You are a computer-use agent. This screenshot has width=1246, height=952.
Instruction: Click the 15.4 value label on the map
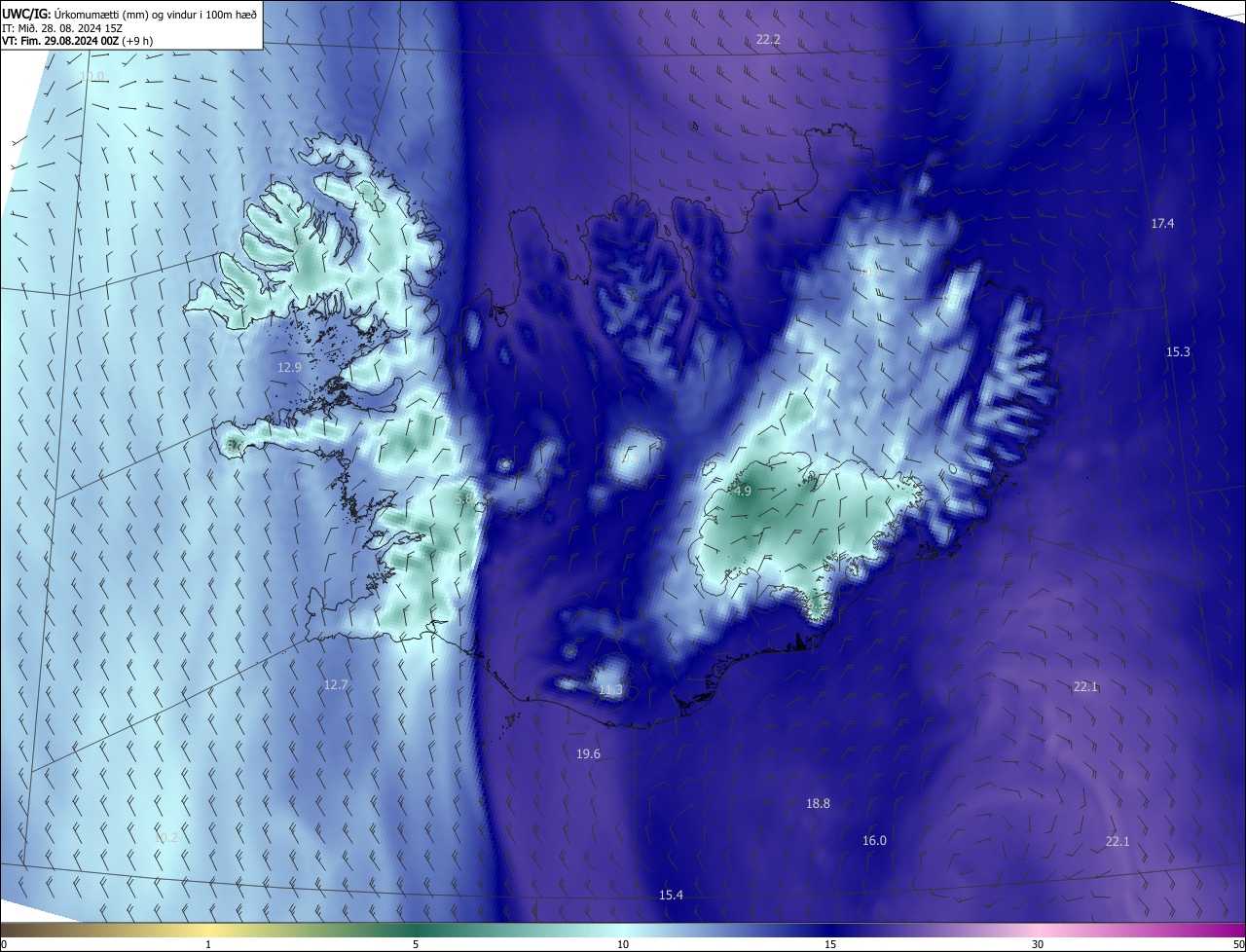(671, 896)
